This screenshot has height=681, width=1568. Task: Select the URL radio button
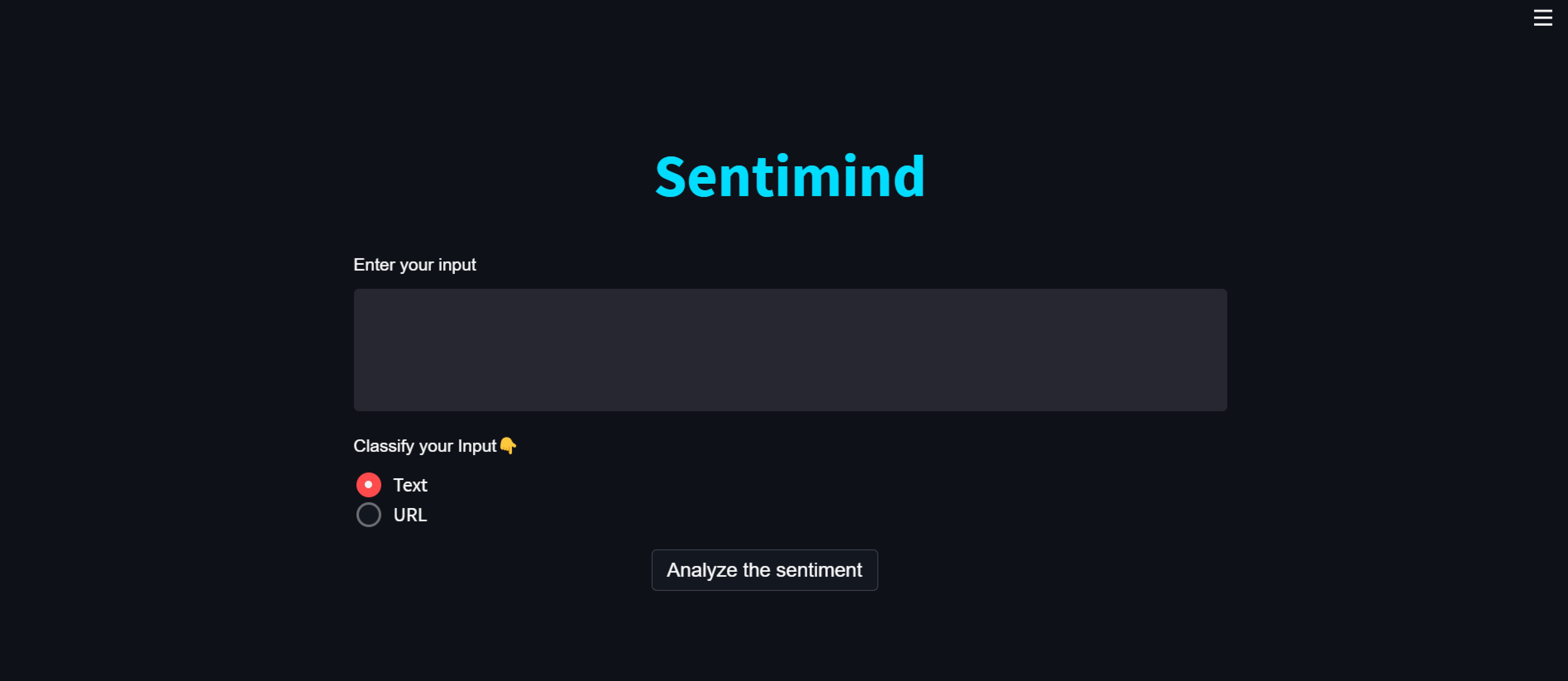tap(368, 515)
